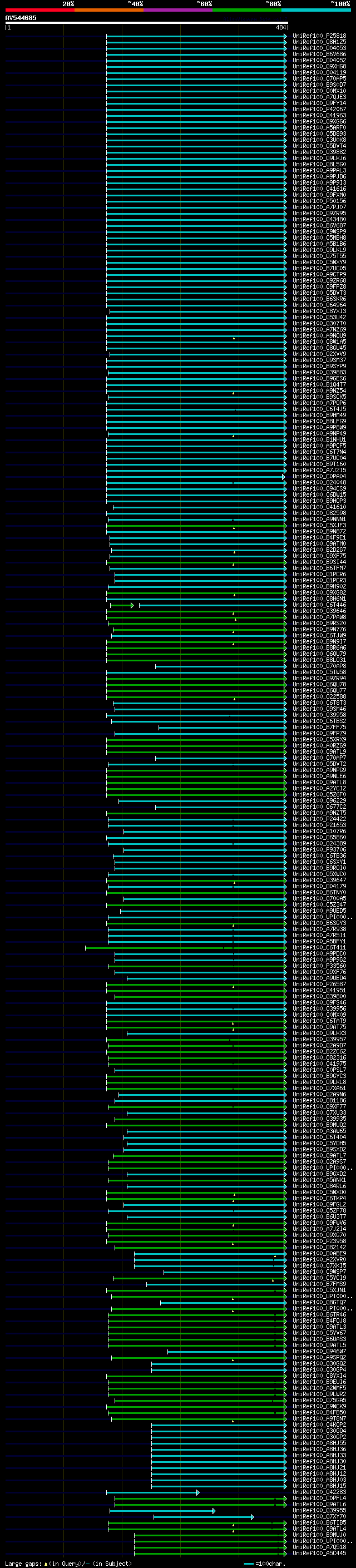
Task: Open hit UniRef100_B6V686
Action: [319, 54]
